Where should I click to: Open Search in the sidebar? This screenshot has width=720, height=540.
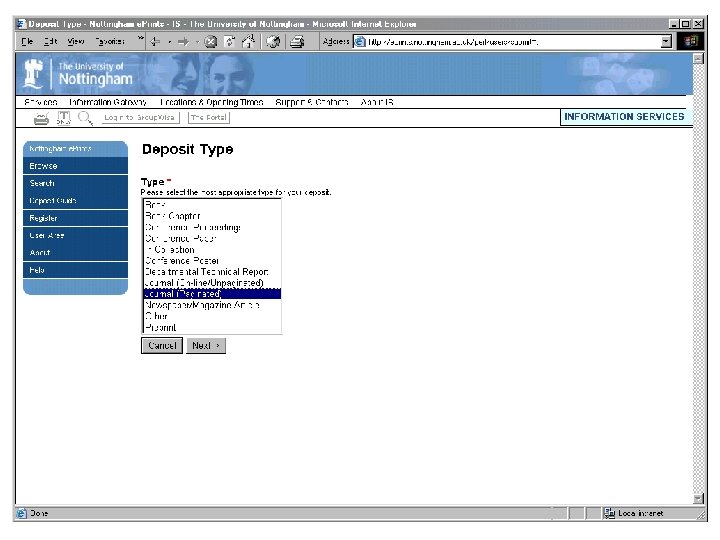click(x=75, y=183)
